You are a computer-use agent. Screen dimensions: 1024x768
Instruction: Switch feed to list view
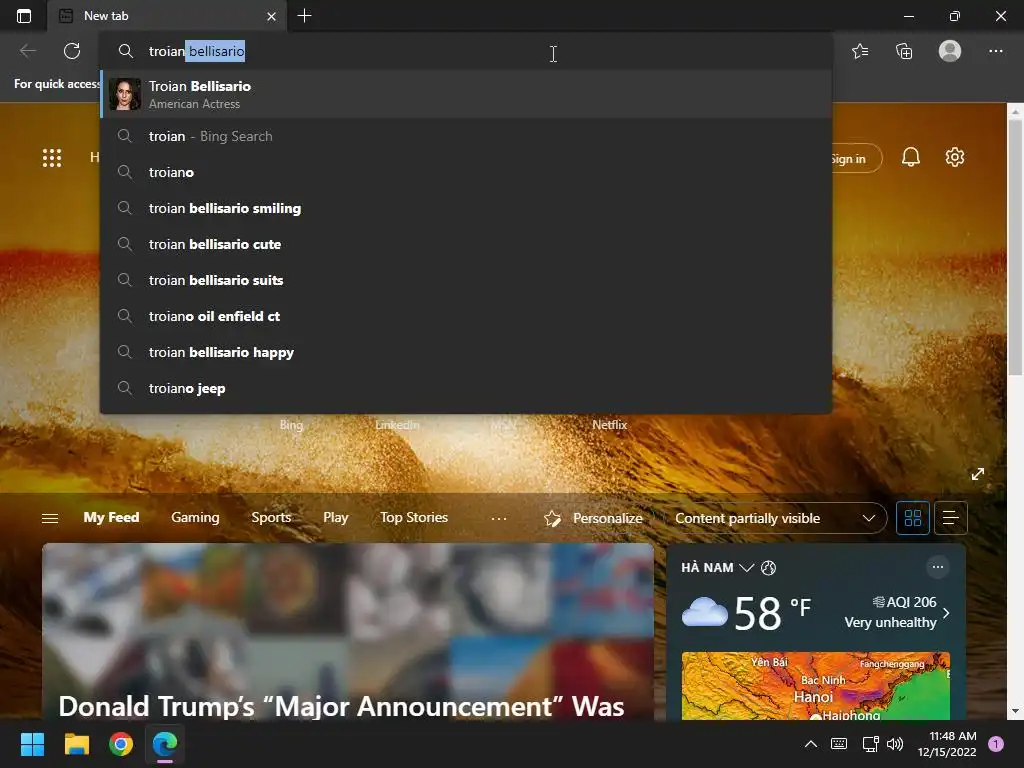[x=950, y=519]
